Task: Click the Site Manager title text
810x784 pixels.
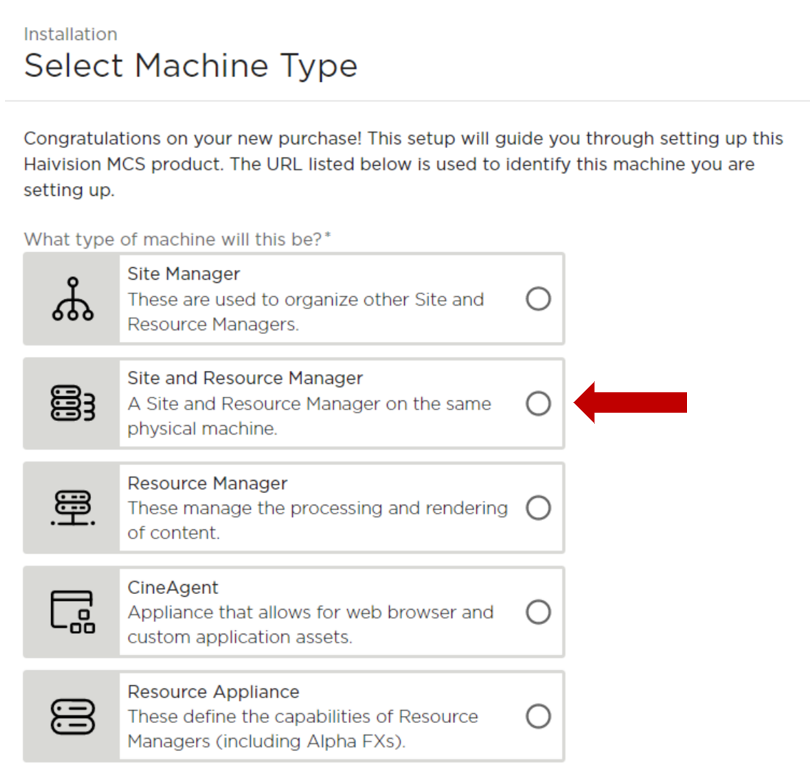Action: 183,273
